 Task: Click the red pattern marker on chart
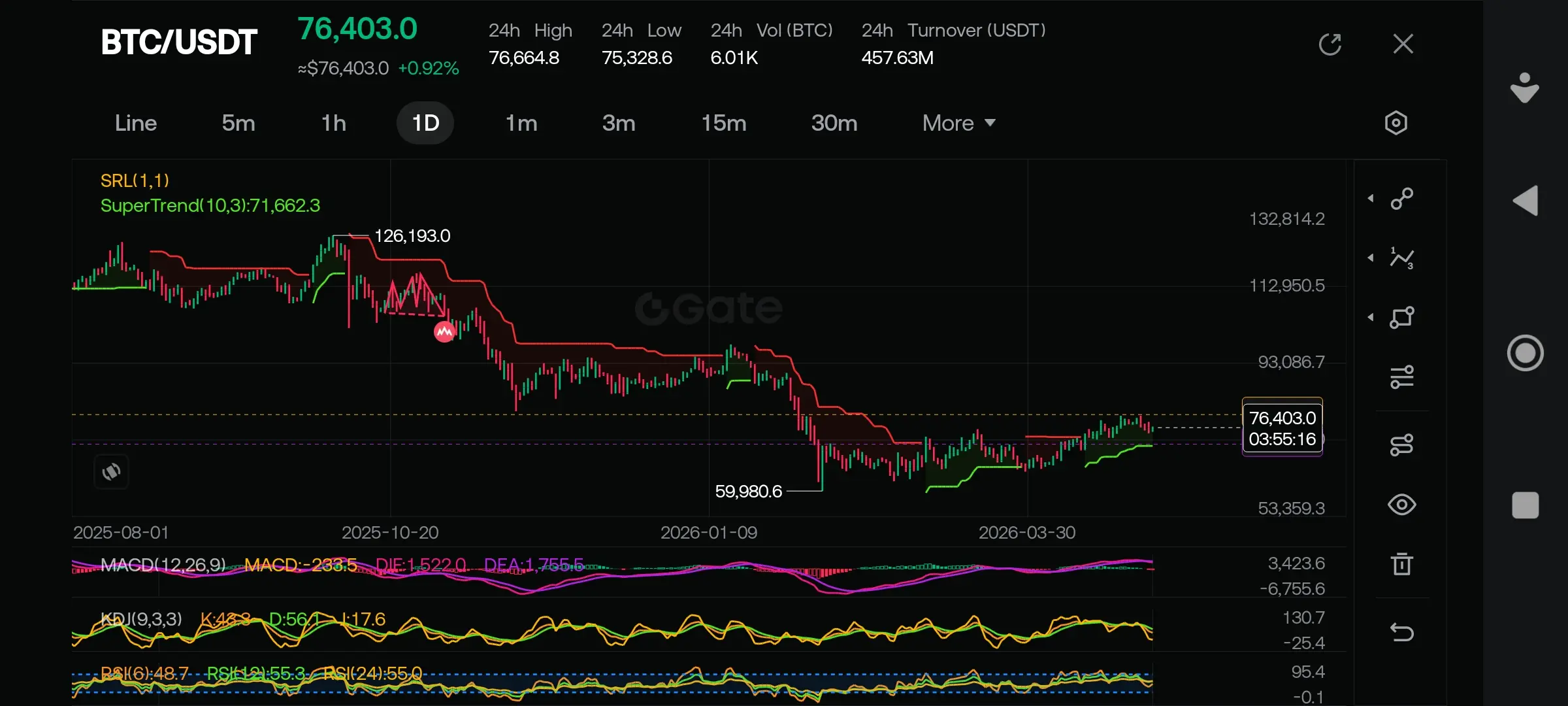tap(444, 332)
